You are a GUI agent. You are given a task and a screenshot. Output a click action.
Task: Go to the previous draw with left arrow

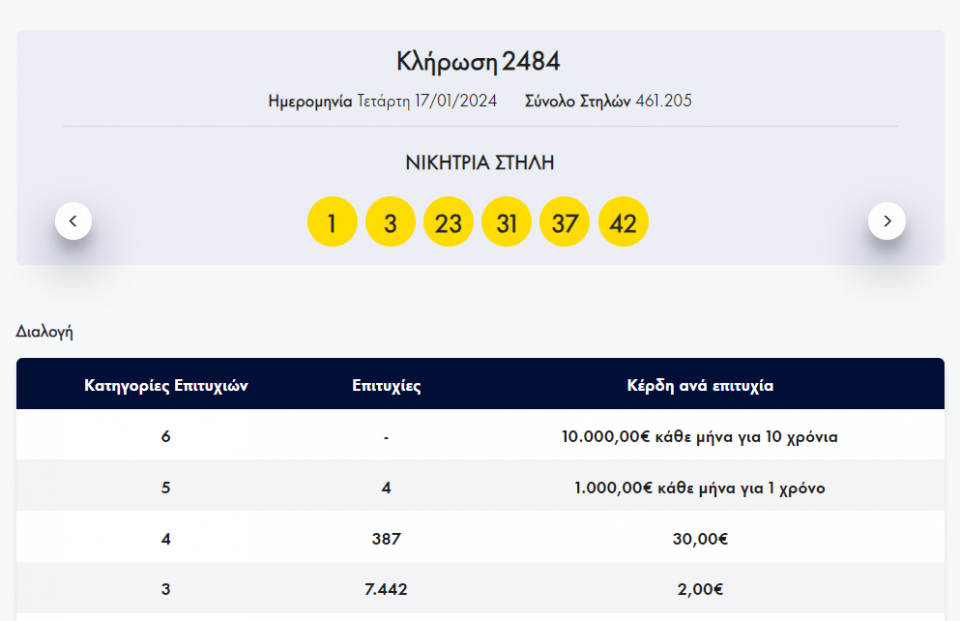pos(73,221)
